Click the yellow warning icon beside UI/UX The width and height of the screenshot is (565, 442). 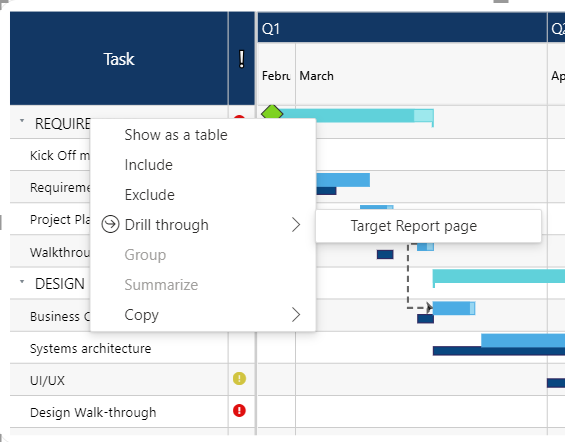[x=239, y=379]
